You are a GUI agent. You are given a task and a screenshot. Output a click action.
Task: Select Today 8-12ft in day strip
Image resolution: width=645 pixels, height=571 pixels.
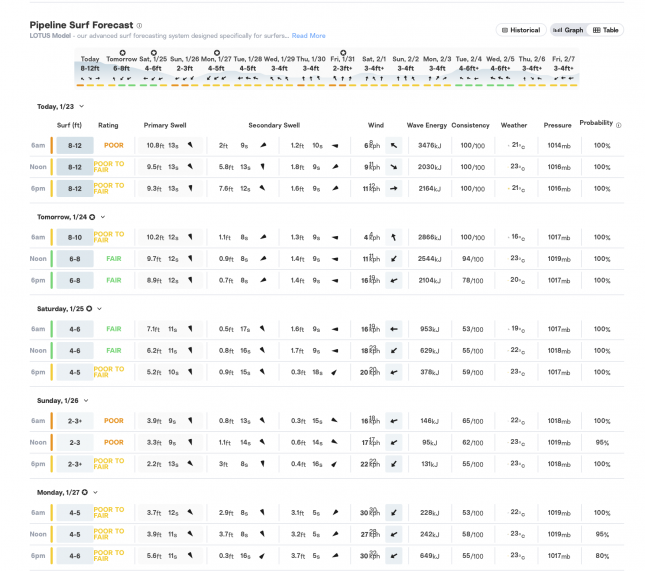[90, 68]
